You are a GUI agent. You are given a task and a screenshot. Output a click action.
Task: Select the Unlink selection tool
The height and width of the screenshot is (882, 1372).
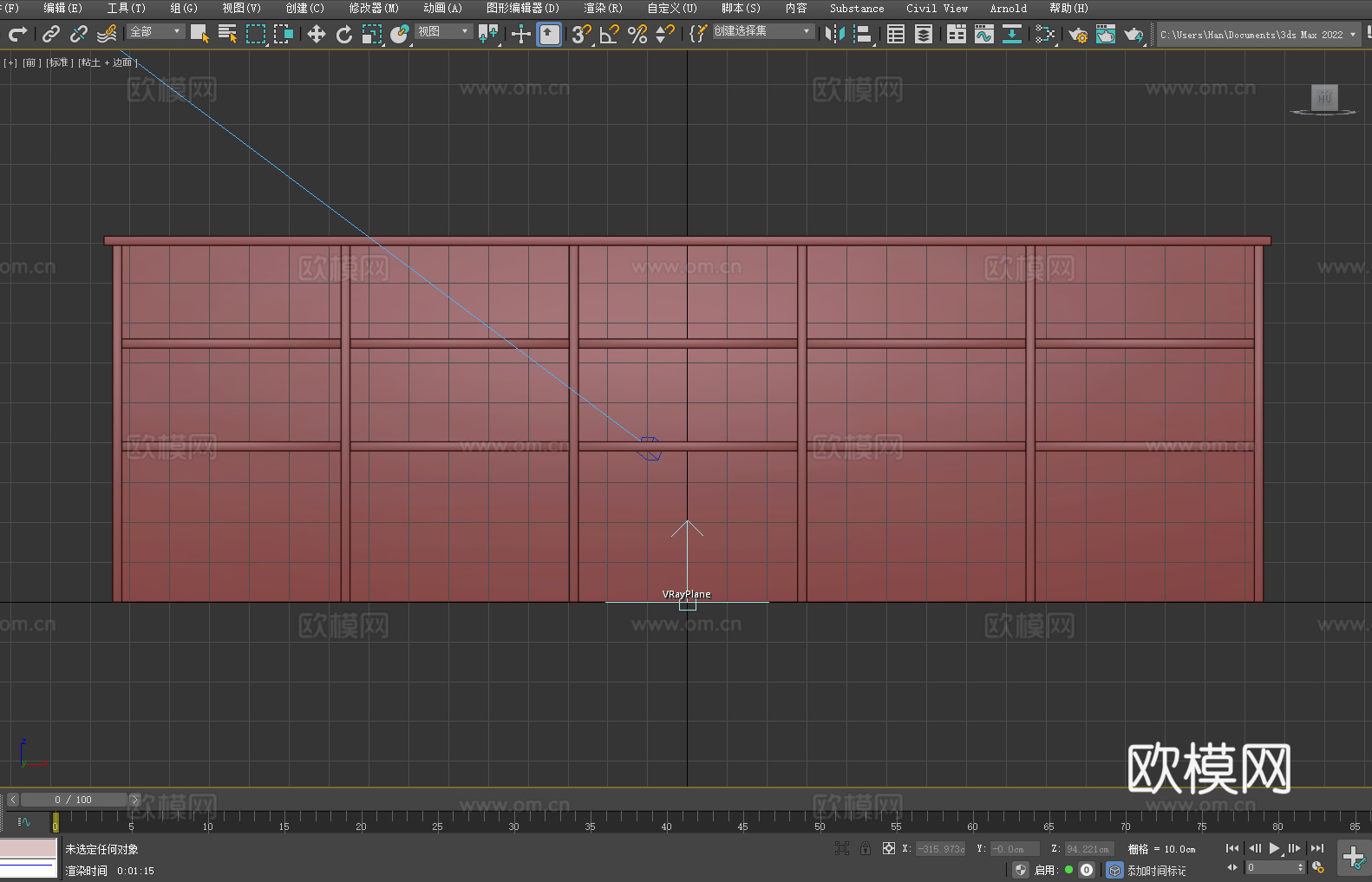(79, 34)
